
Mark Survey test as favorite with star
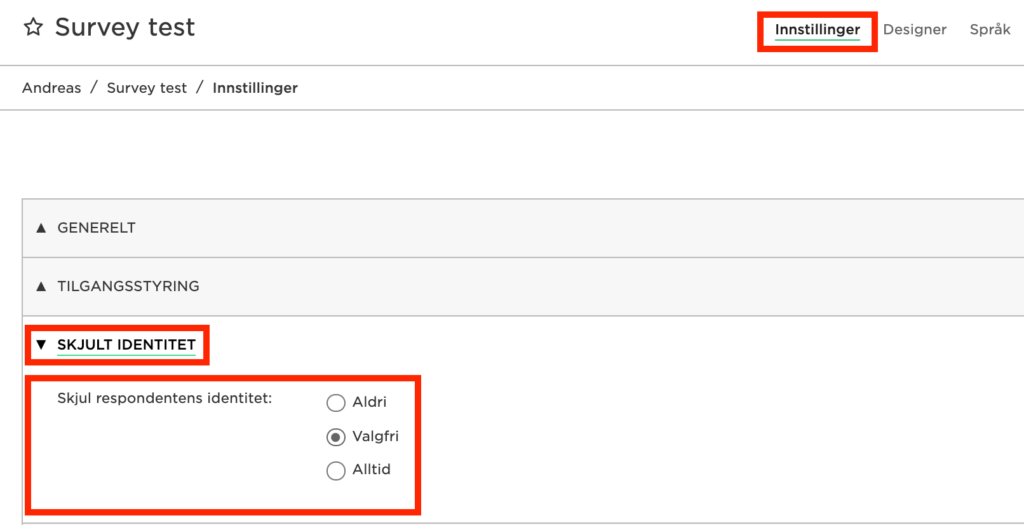(x=33, y=27)
